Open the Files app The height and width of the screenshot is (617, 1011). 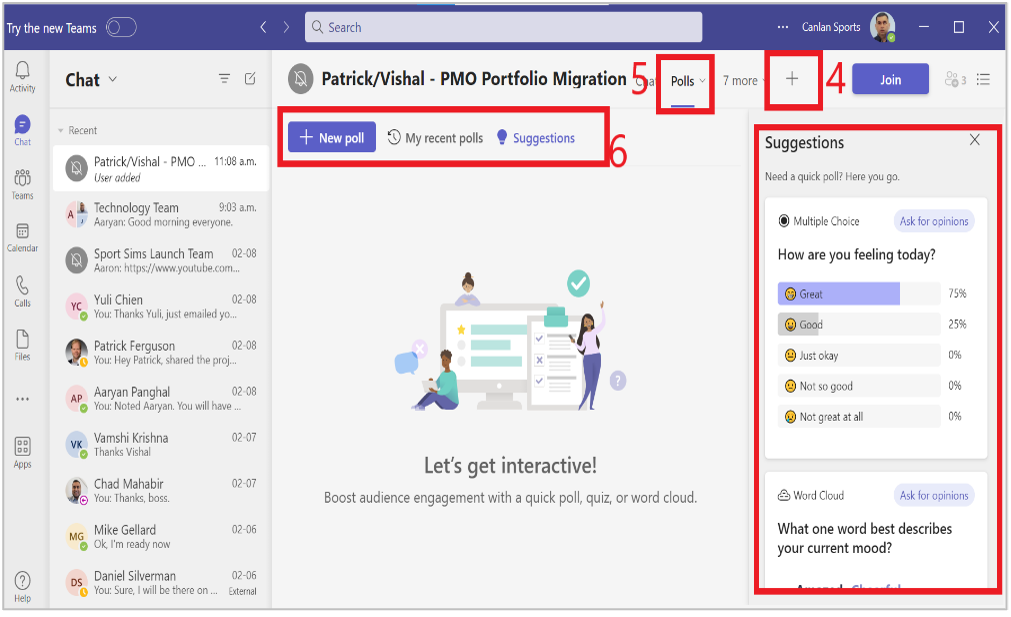tap(23, 345)
